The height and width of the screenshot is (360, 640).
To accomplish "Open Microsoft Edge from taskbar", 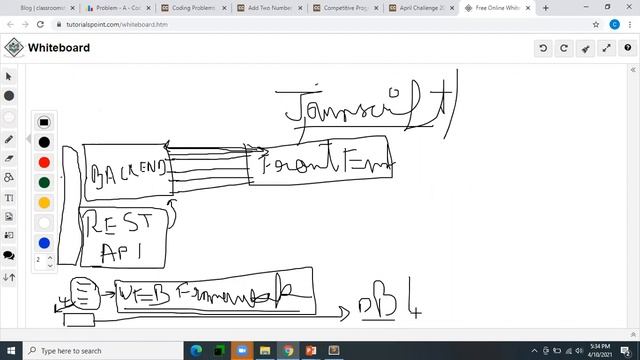I will point(196,350).
